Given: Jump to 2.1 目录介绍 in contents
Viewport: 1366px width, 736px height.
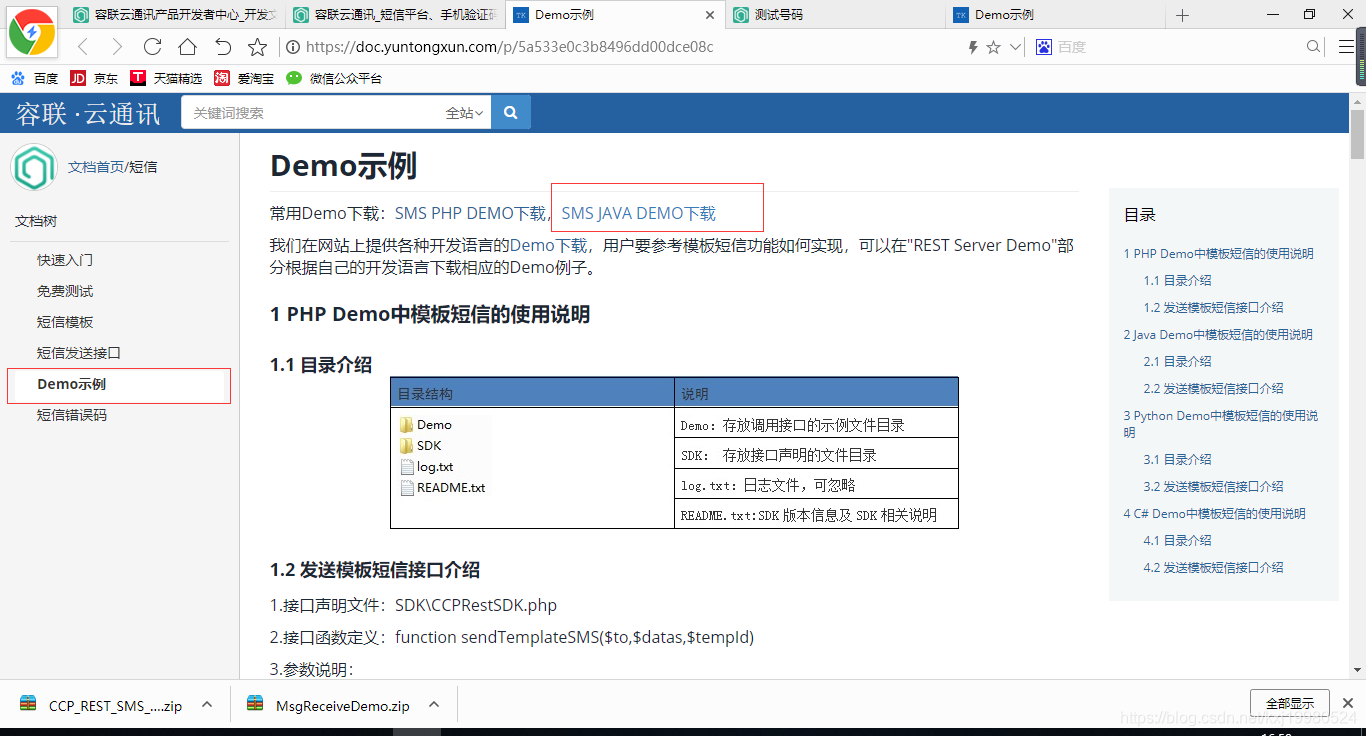Looking at the screenshot, I should 1177,362.
